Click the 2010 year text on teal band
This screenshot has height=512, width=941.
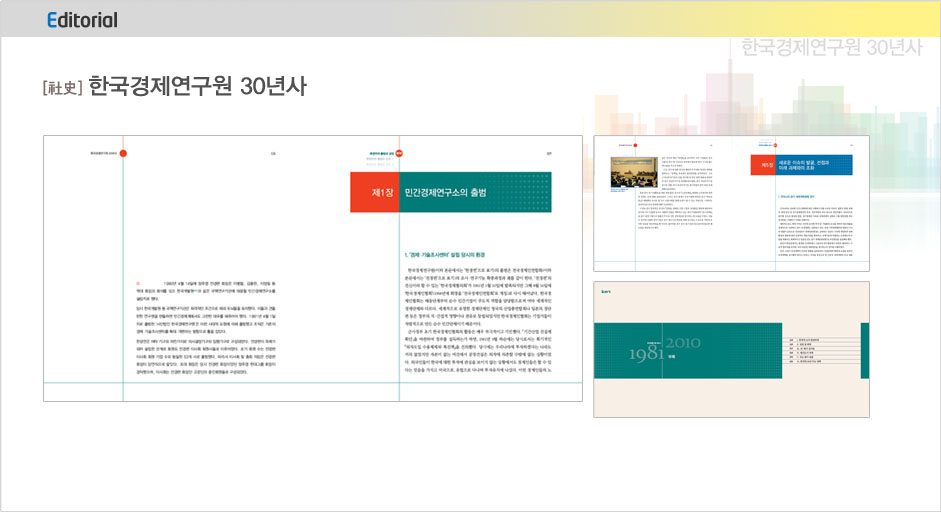(683, 343)
